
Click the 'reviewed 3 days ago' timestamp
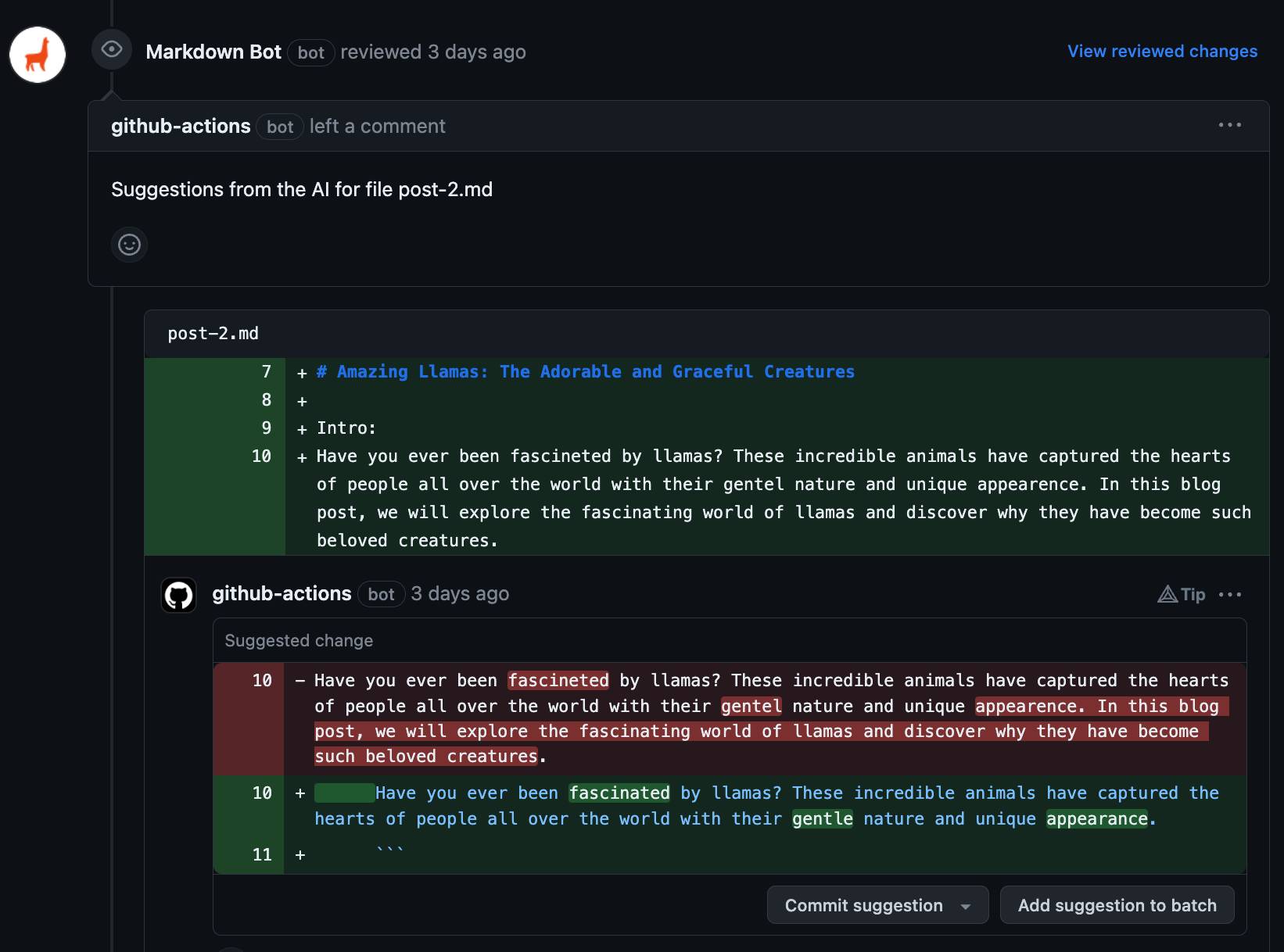click(x=476, y=52)
